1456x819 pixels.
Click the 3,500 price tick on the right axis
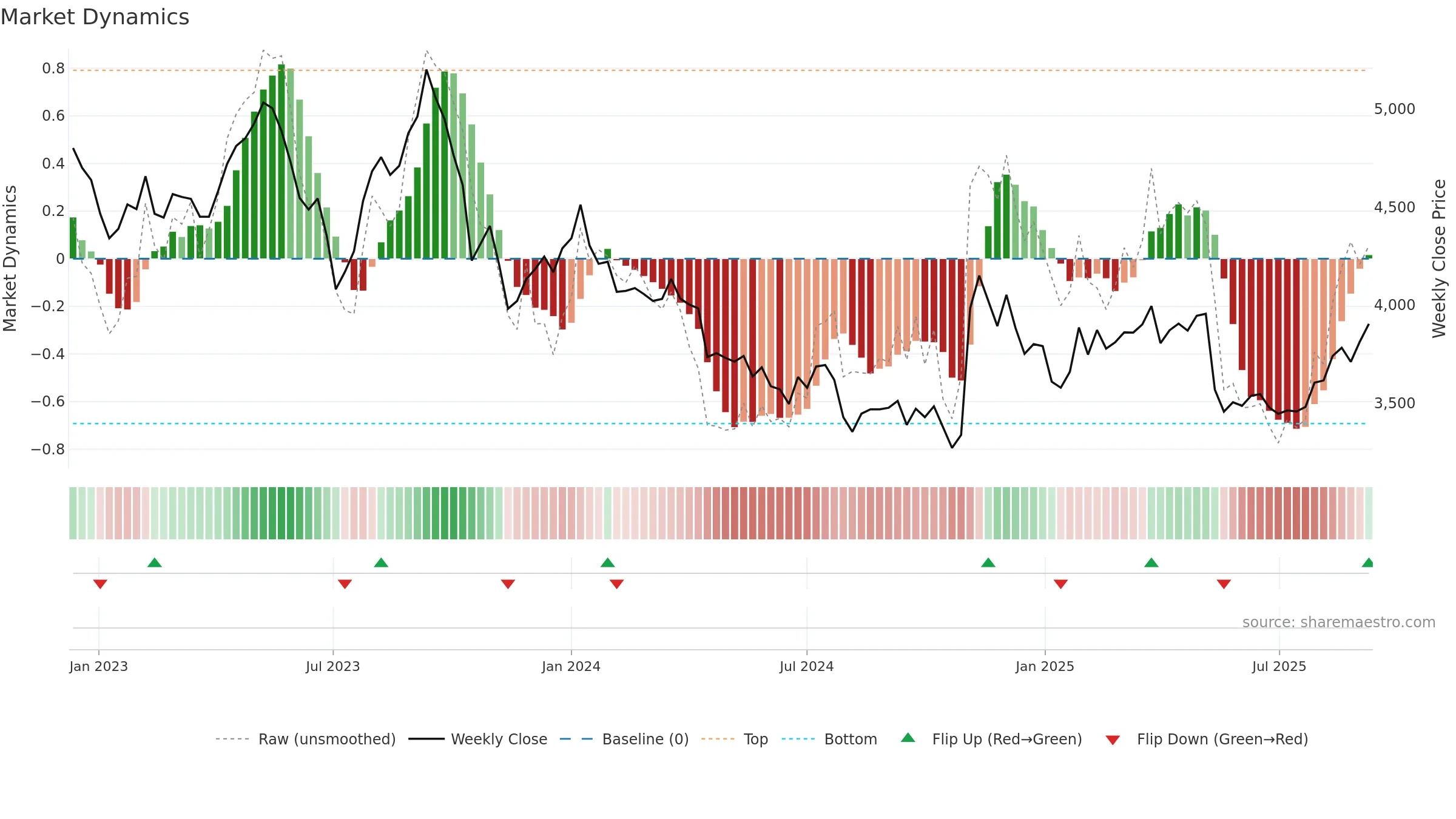point(1395,403)
